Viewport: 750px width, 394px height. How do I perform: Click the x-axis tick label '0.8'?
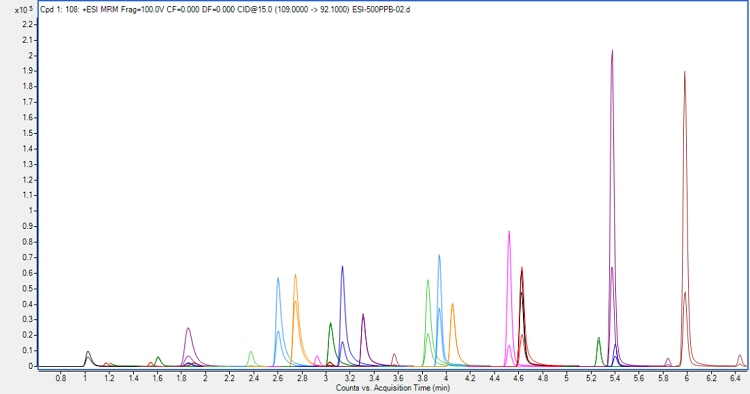61,378
